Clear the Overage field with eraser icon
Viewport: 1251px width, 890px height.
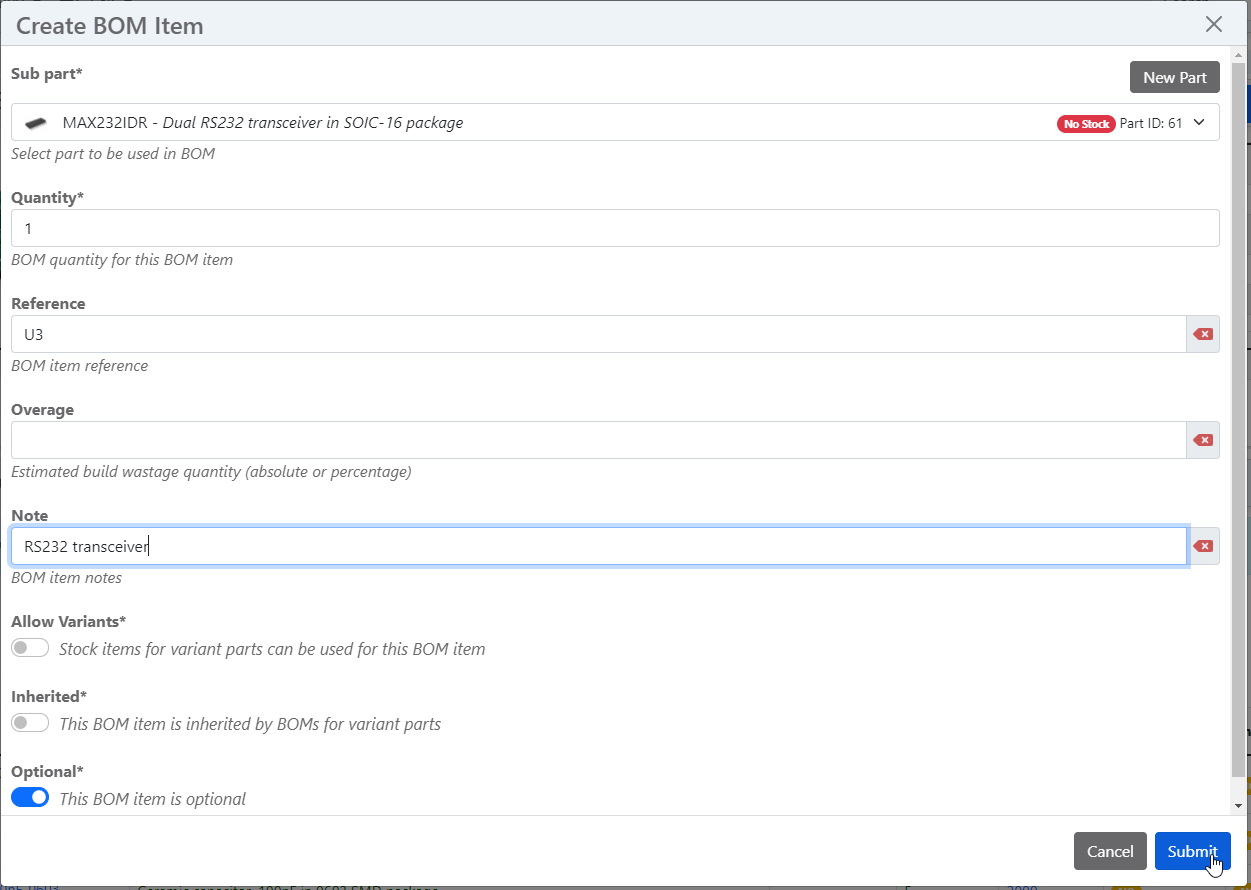[1203, 440]
